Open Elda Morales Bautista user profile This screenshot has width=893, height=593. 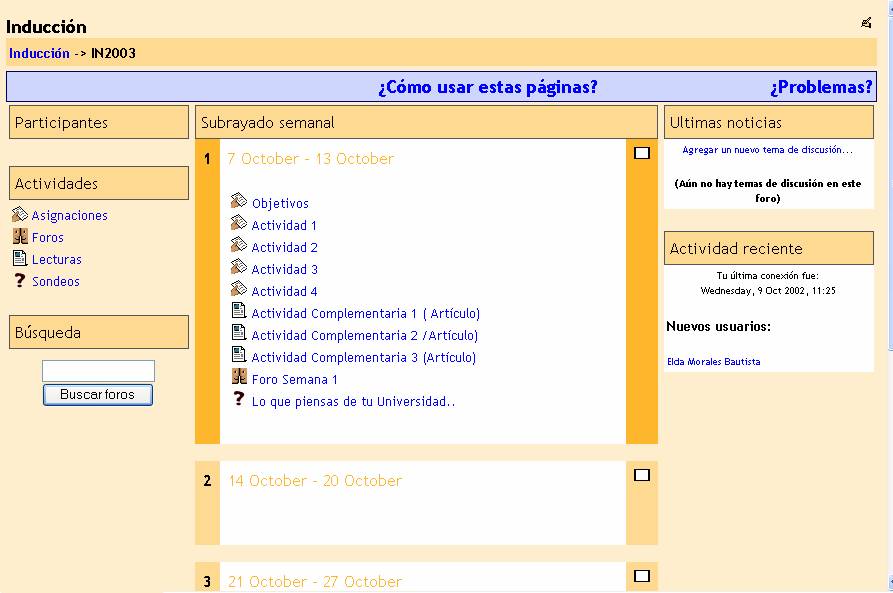click(713, 362)
